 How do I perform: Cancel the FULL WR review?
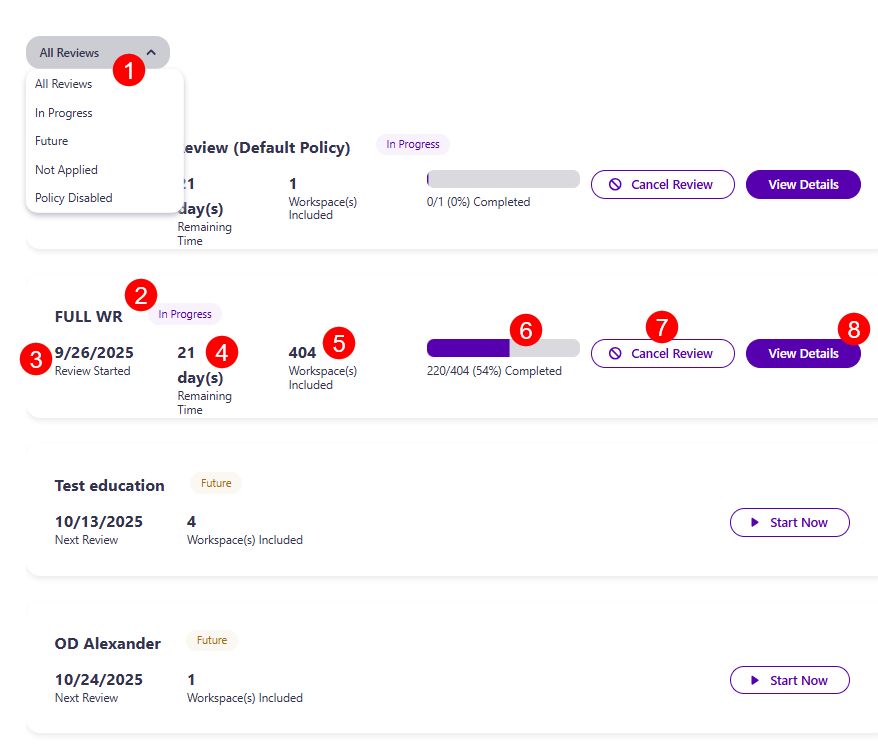[662, 353]
